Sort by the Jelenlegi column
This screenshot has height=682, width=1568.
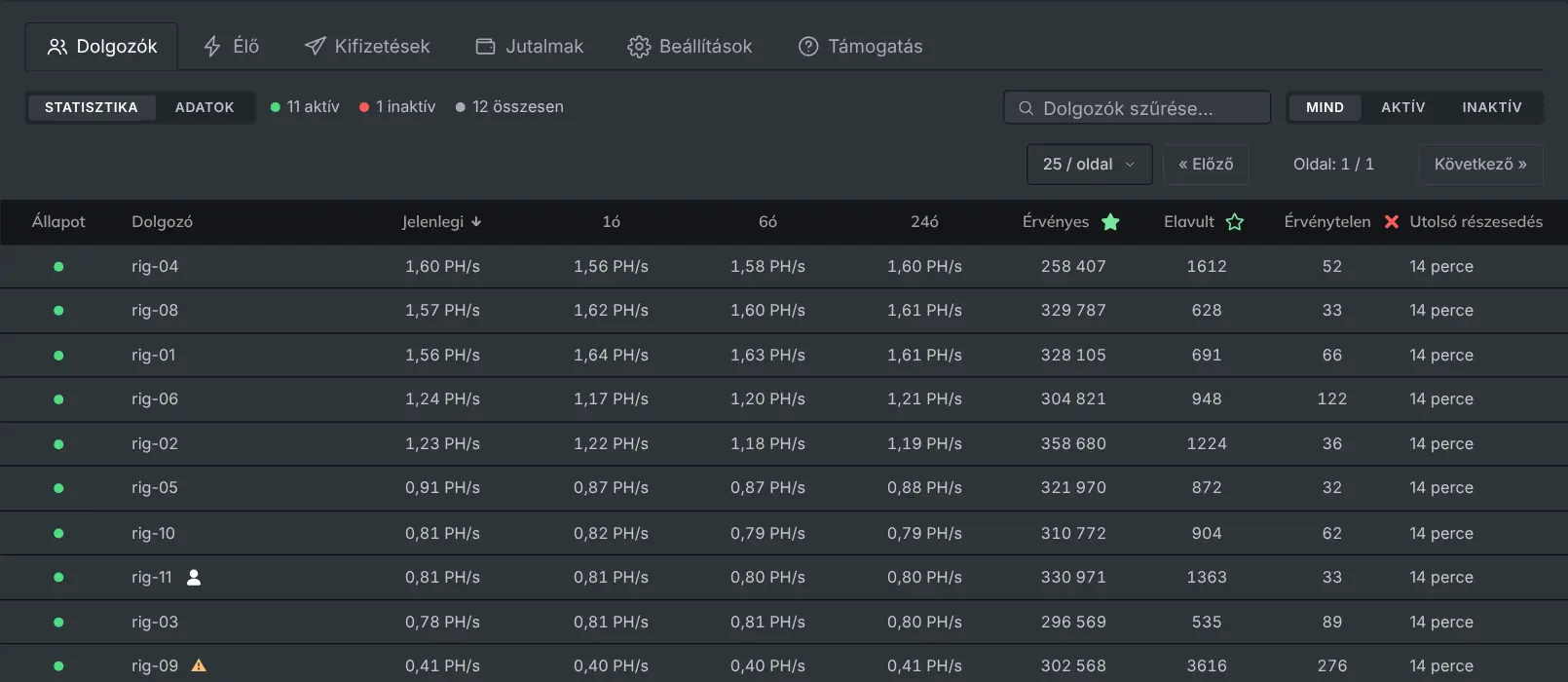442,222
